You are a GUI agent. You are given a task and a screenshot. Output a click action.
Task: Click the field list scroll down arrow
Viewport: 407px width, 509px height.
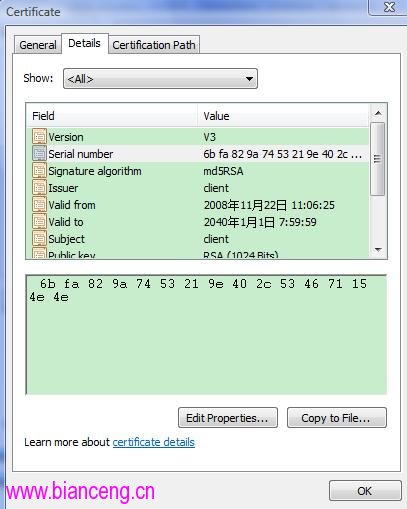(378, 249)
